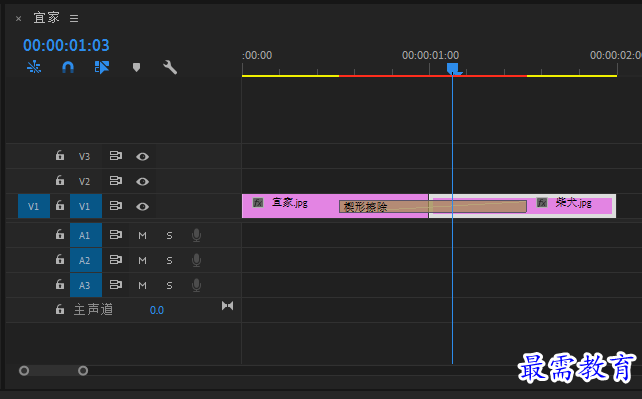Hide track V1 with the eye icon
This screenshot has height=399, width=642.
click(x=142, y=206)
